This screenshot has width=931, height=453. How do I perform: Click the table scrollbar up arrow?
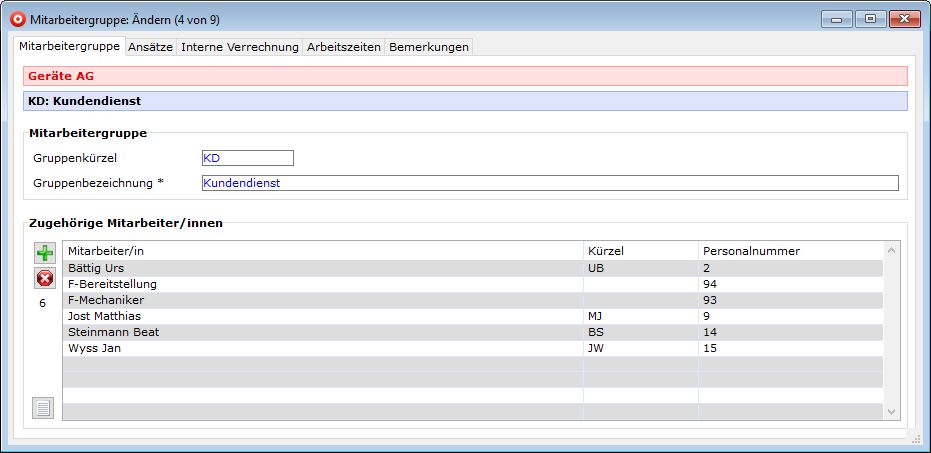point(892,250)
